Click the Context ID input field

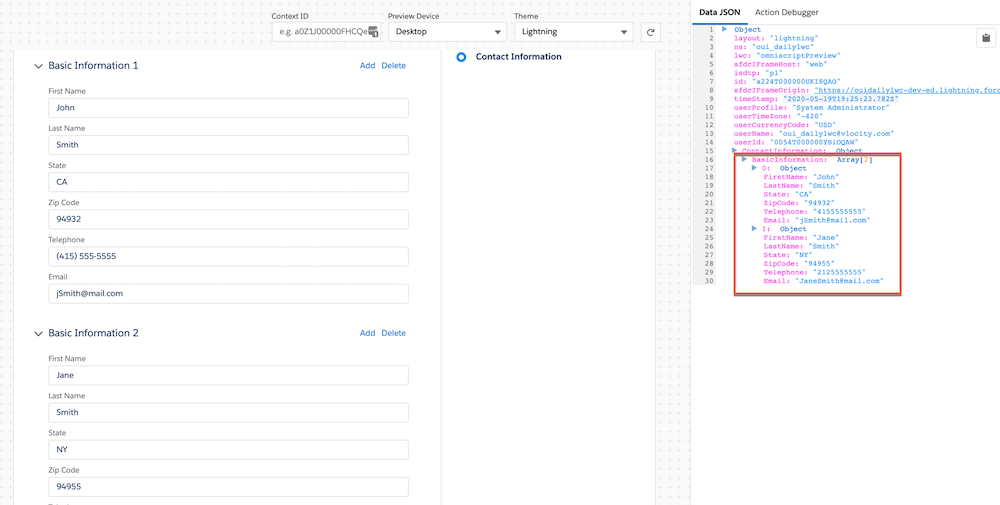(x=320, y=32)
